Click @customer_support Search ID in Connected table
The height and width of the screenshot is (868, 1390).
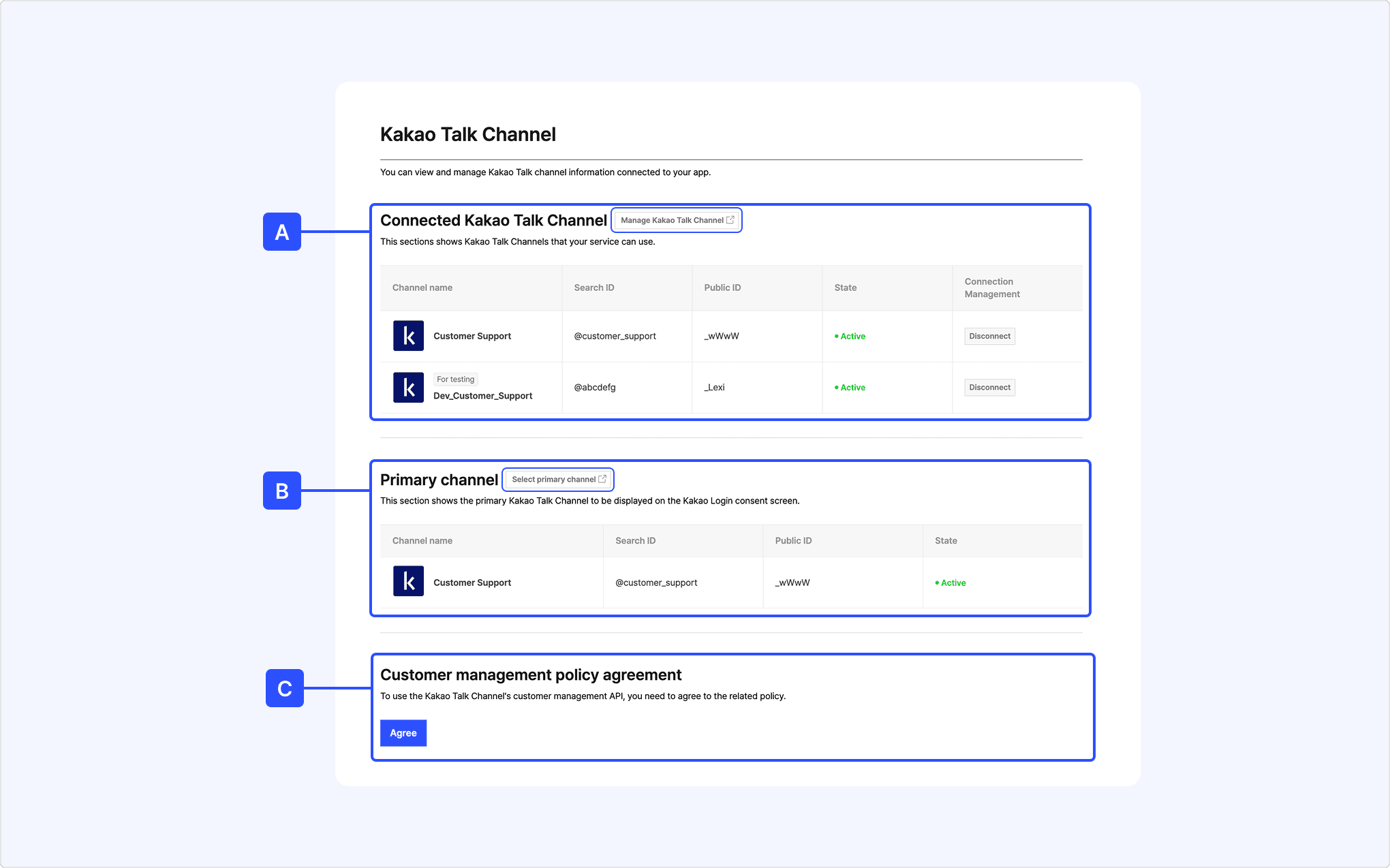coord(615,336)
